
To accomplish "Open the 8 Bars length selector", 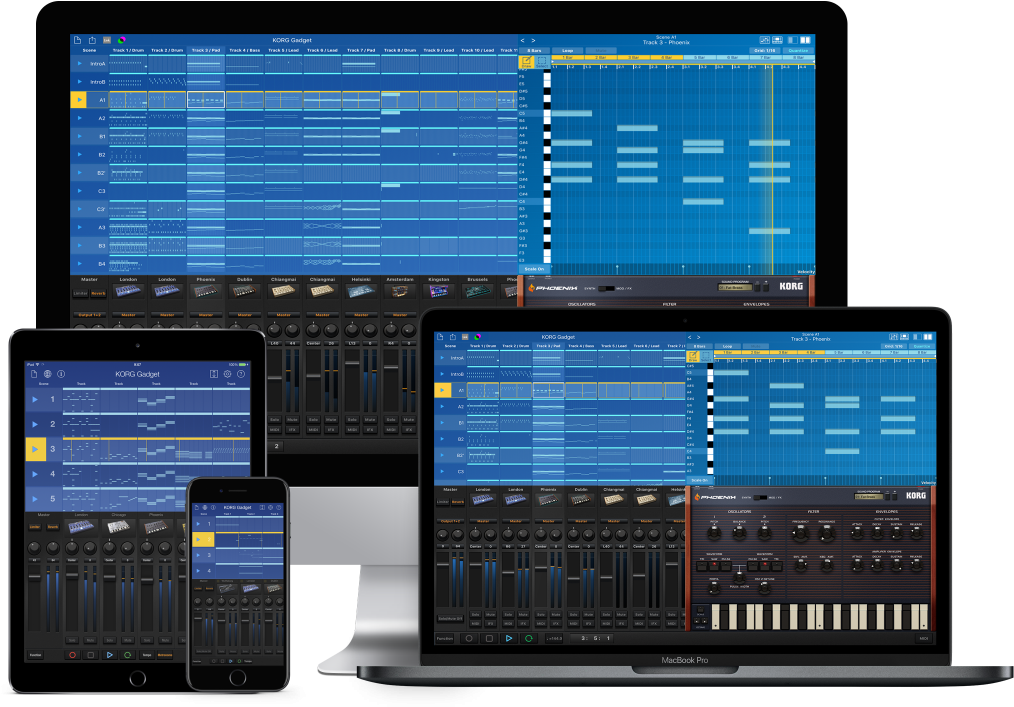I will coord(532,53).
